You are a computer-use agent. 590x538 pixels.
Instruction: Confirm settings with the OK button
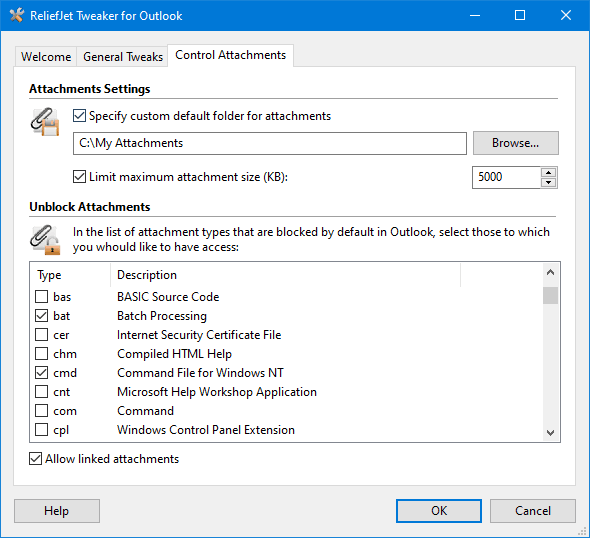(439, 511)
